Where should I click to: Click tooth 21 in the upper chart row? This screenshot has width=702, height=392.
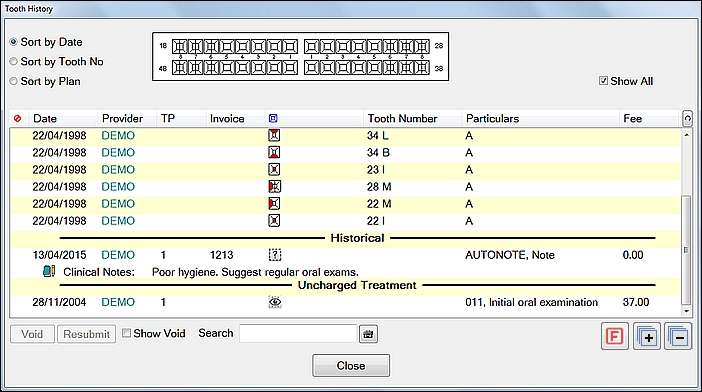click(312, 46)
